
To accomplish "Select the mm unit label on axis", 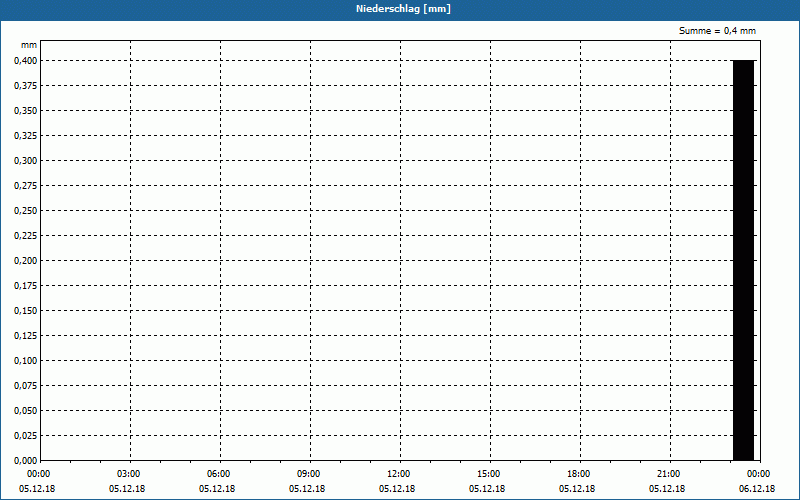I will (29, 45).
